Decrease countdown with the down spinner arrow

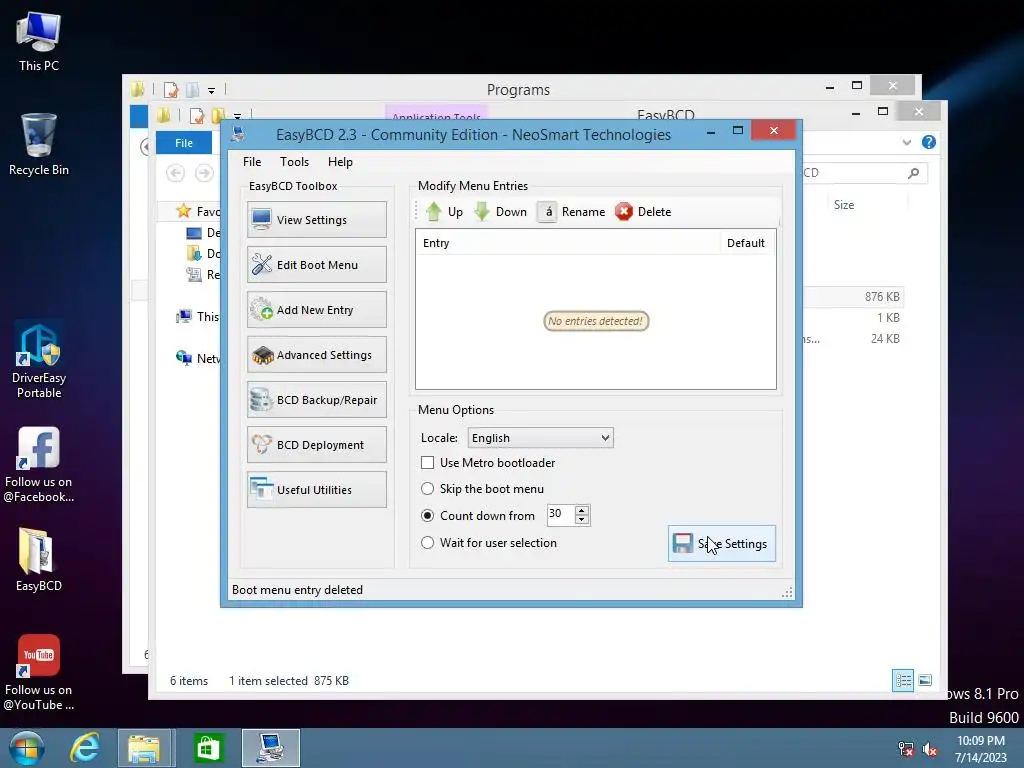click(x=582, y=520)
